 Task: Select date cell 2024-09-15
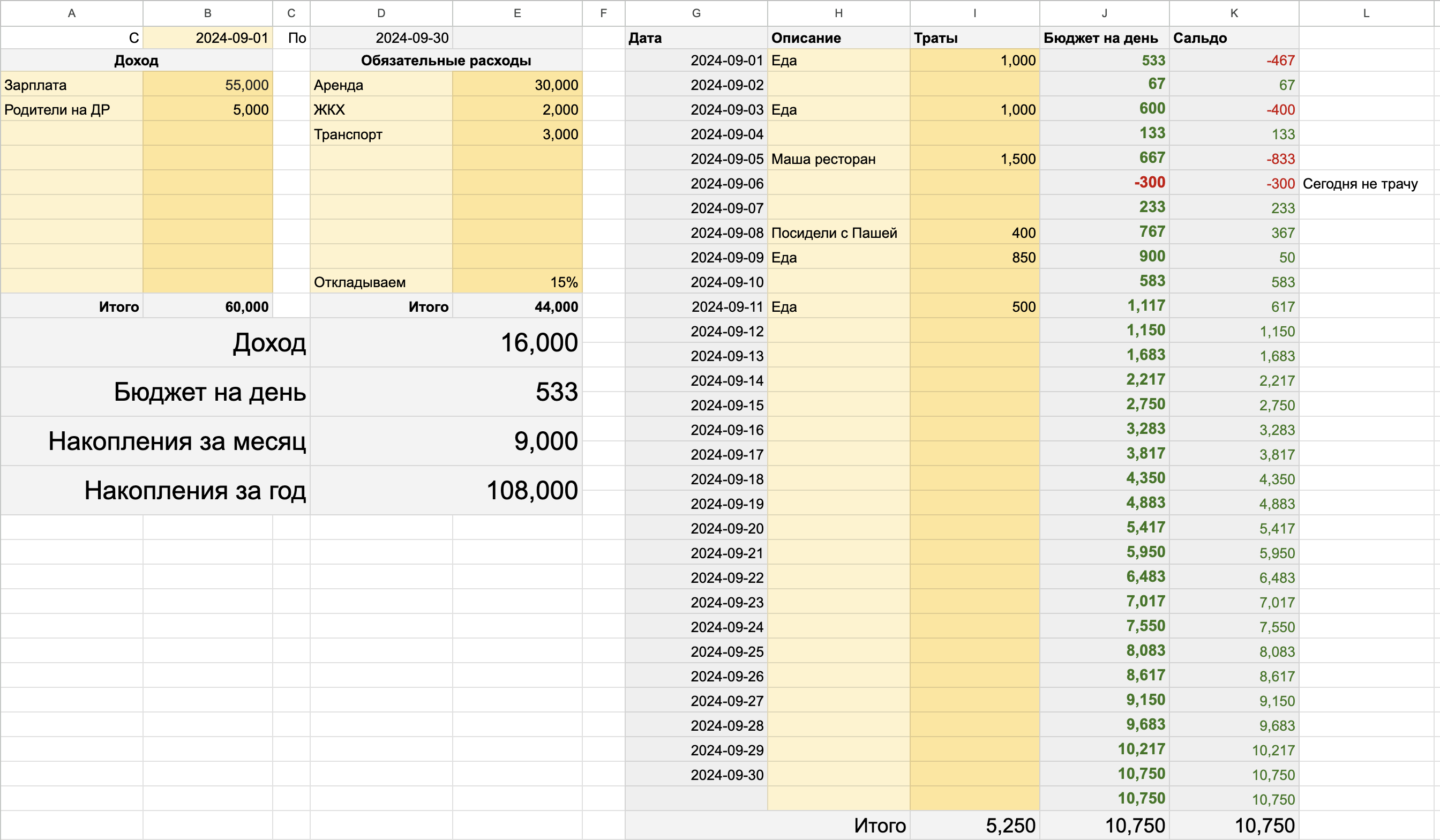coord(696,404)
